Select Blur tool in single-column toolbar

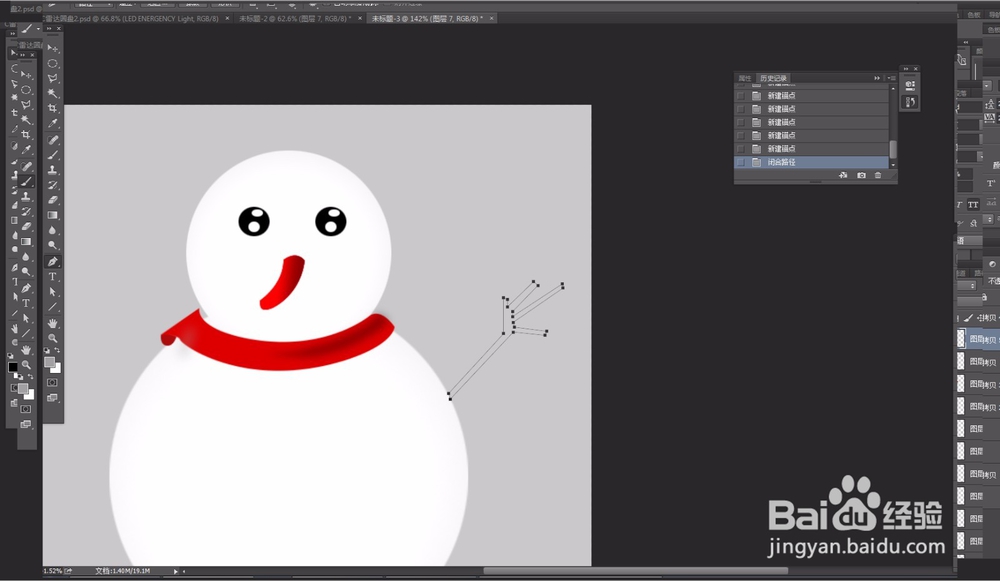tap(52, 230)
